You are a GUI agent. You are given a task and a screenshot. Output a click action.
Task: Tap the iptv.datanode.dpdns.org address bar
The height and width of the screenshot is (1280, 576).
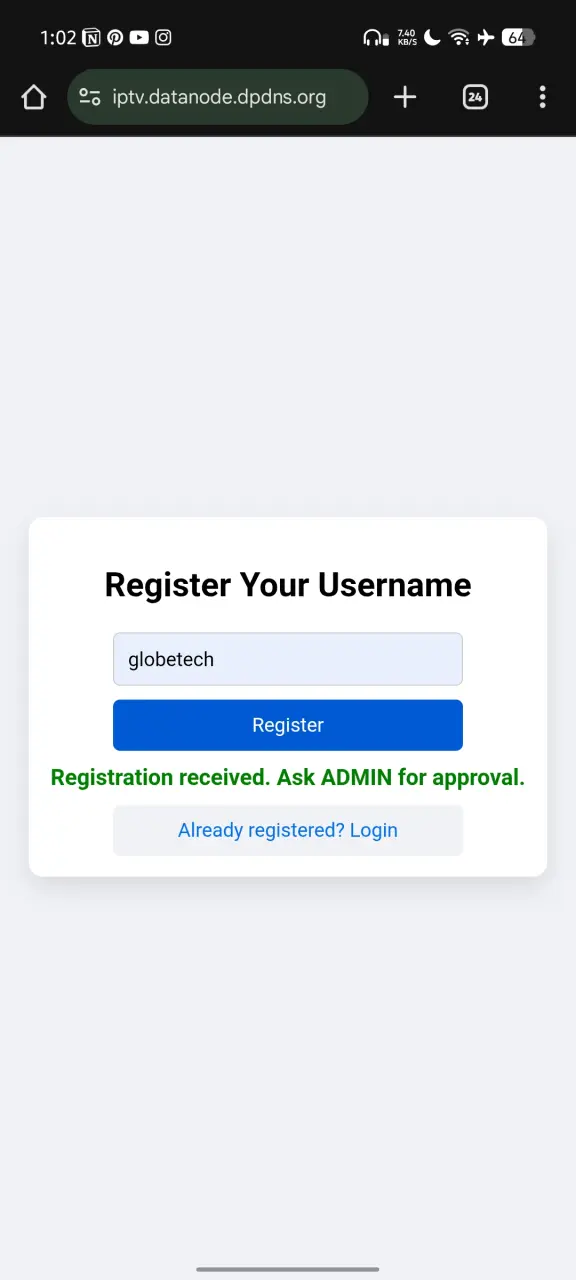tap(218, 97)
